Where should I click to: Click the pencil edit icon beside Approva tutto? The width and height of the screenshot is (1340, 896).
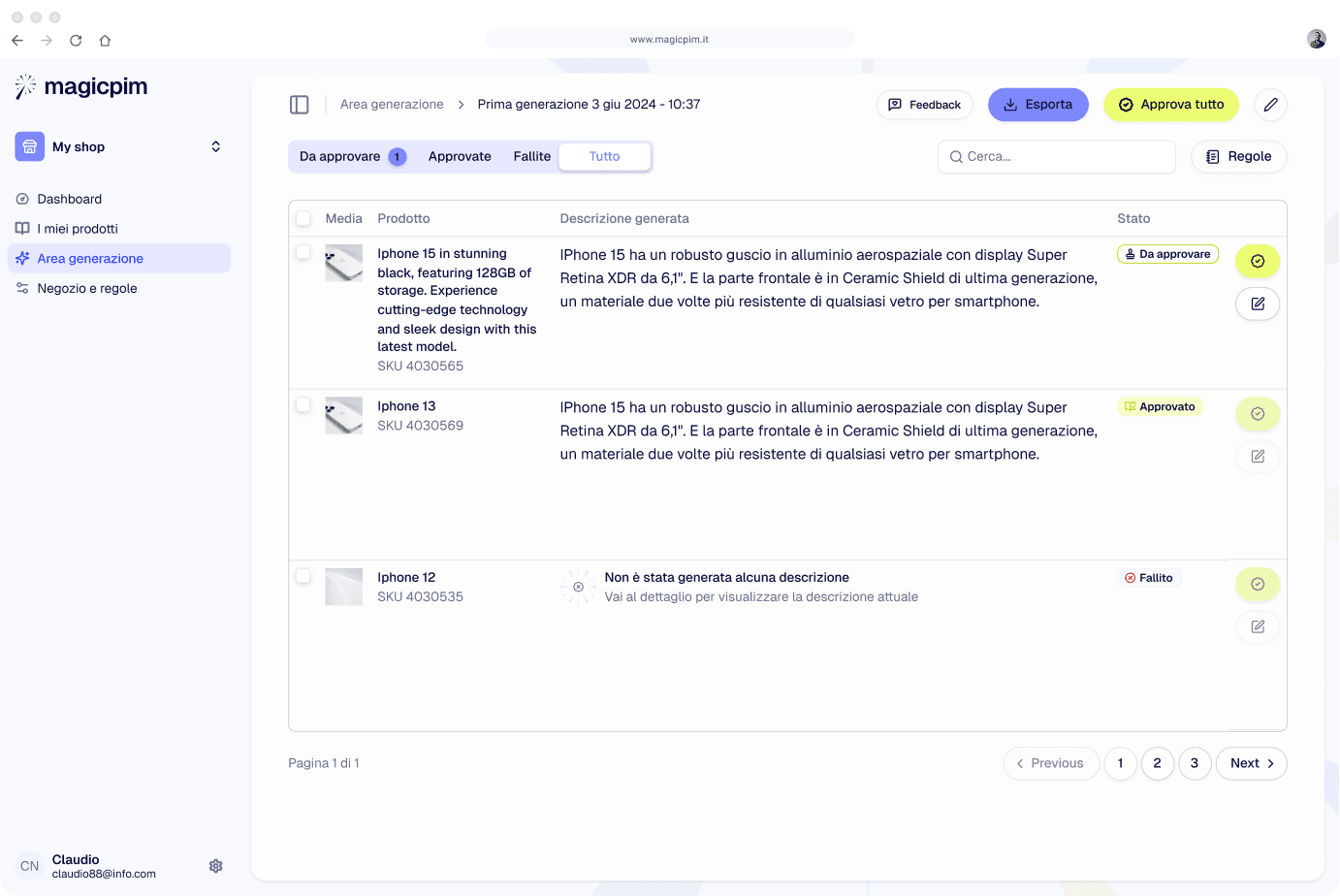pyautogui.click(x=1270, y=105)
